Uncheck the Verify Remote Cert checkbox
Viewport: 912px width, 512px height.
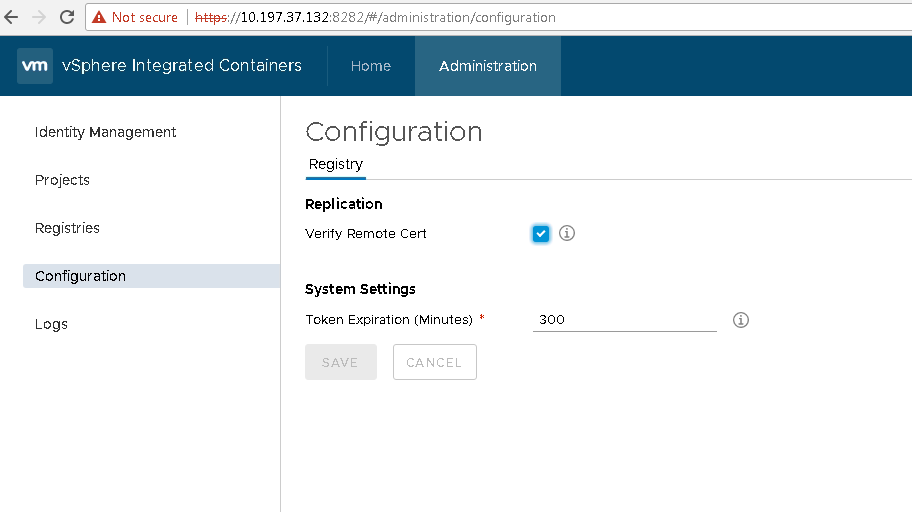tap(541, 234)
